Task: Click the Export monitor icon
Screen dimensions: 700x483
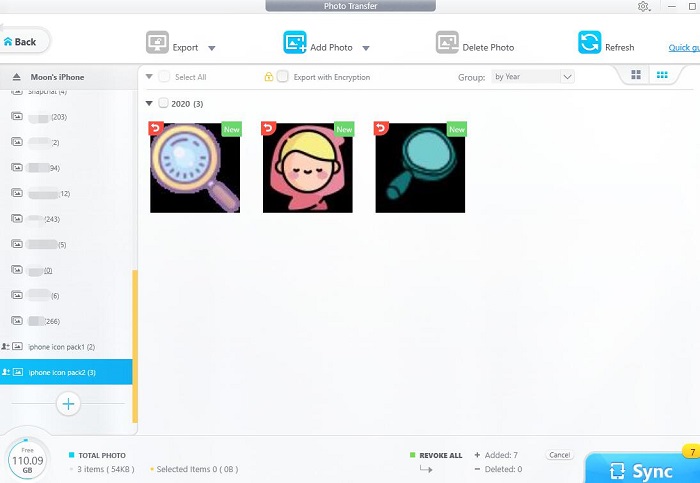Action: click(157, 43)
